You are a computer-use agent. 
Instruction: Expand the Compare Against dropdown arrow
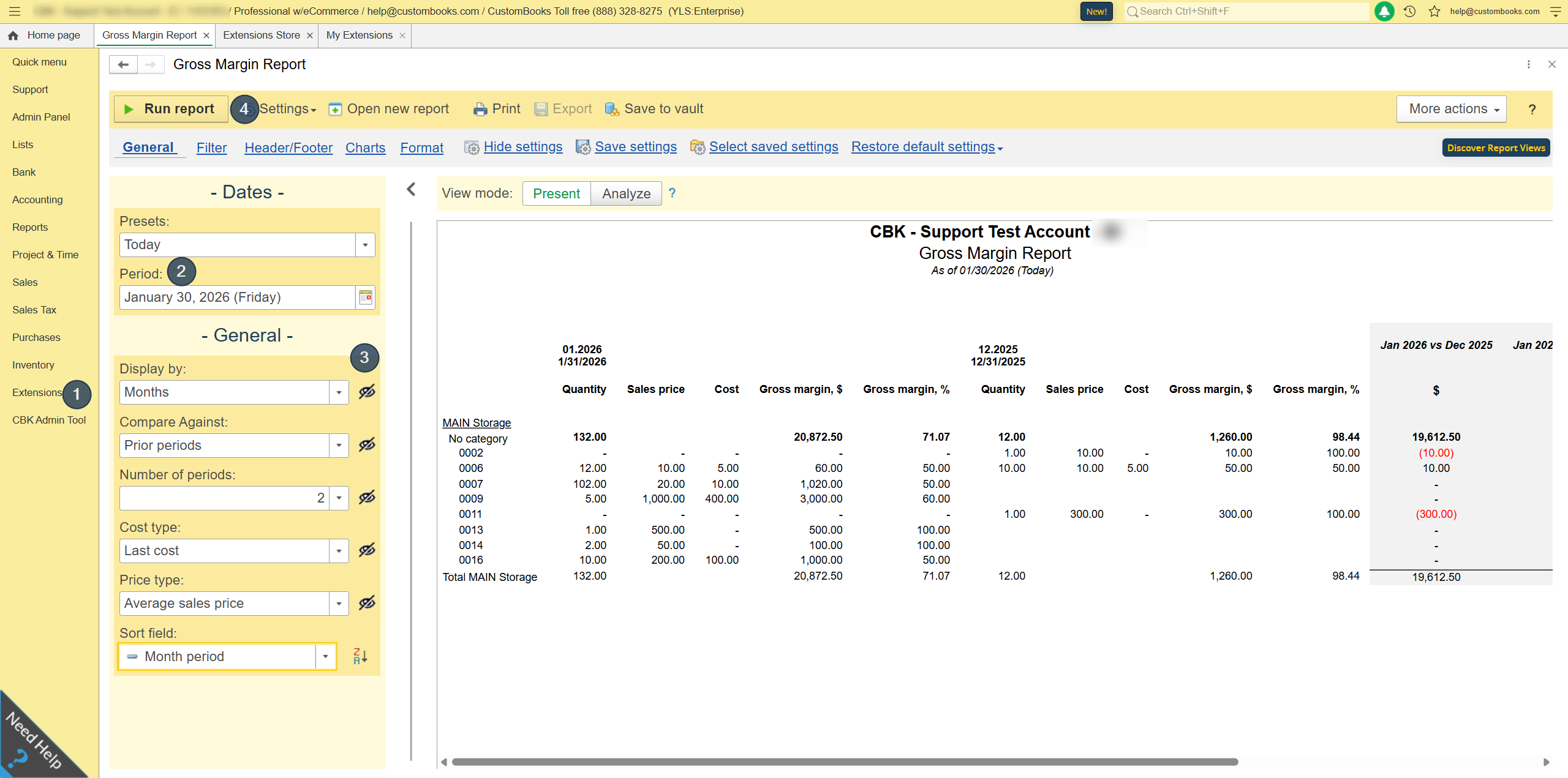[339, 446]
